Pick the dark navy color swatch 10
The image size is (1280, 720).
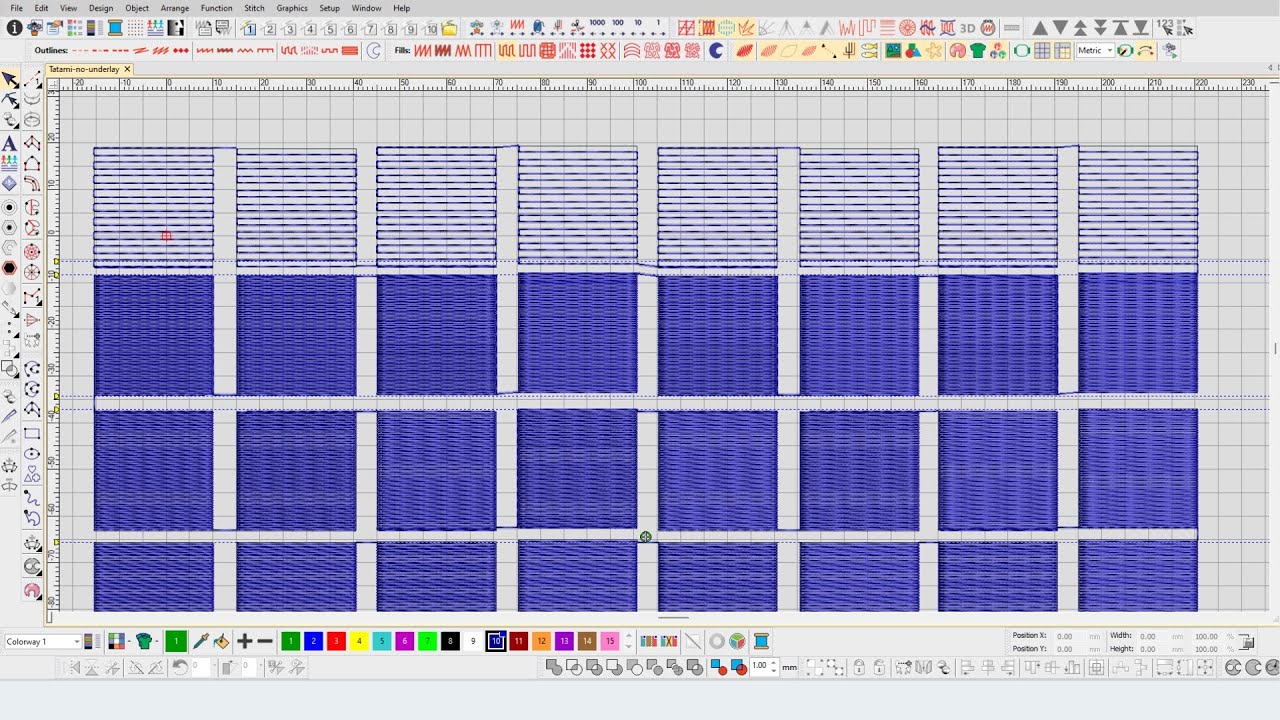pyautogui.click(x=496, y=641)
